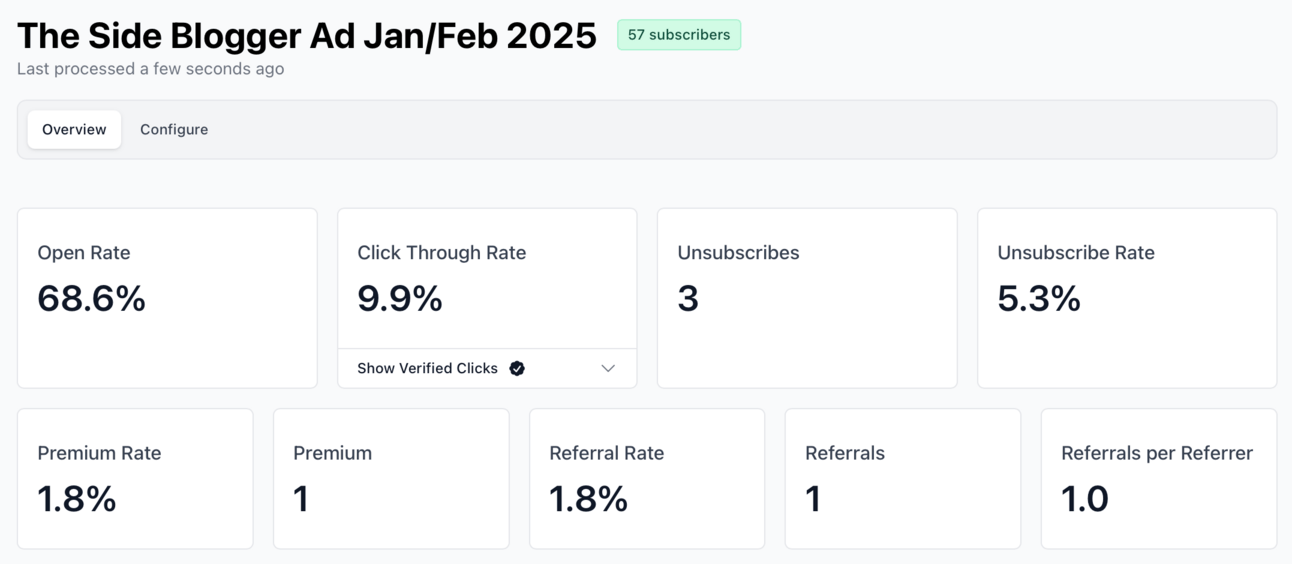
Task: Select the Unsubscribes label
Action: [x=738, y=253]
